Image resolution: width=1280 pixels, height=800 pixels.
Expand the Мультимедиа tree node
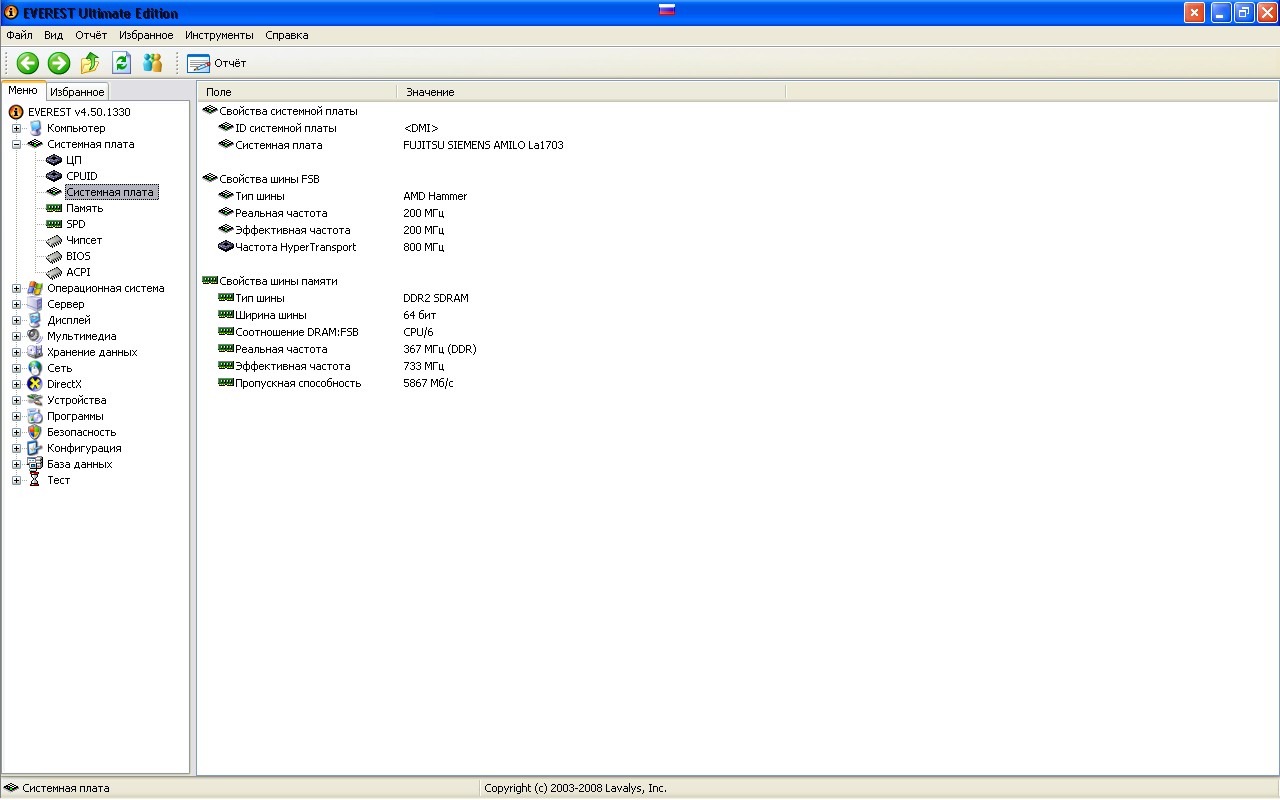click(x=16, y=336)
